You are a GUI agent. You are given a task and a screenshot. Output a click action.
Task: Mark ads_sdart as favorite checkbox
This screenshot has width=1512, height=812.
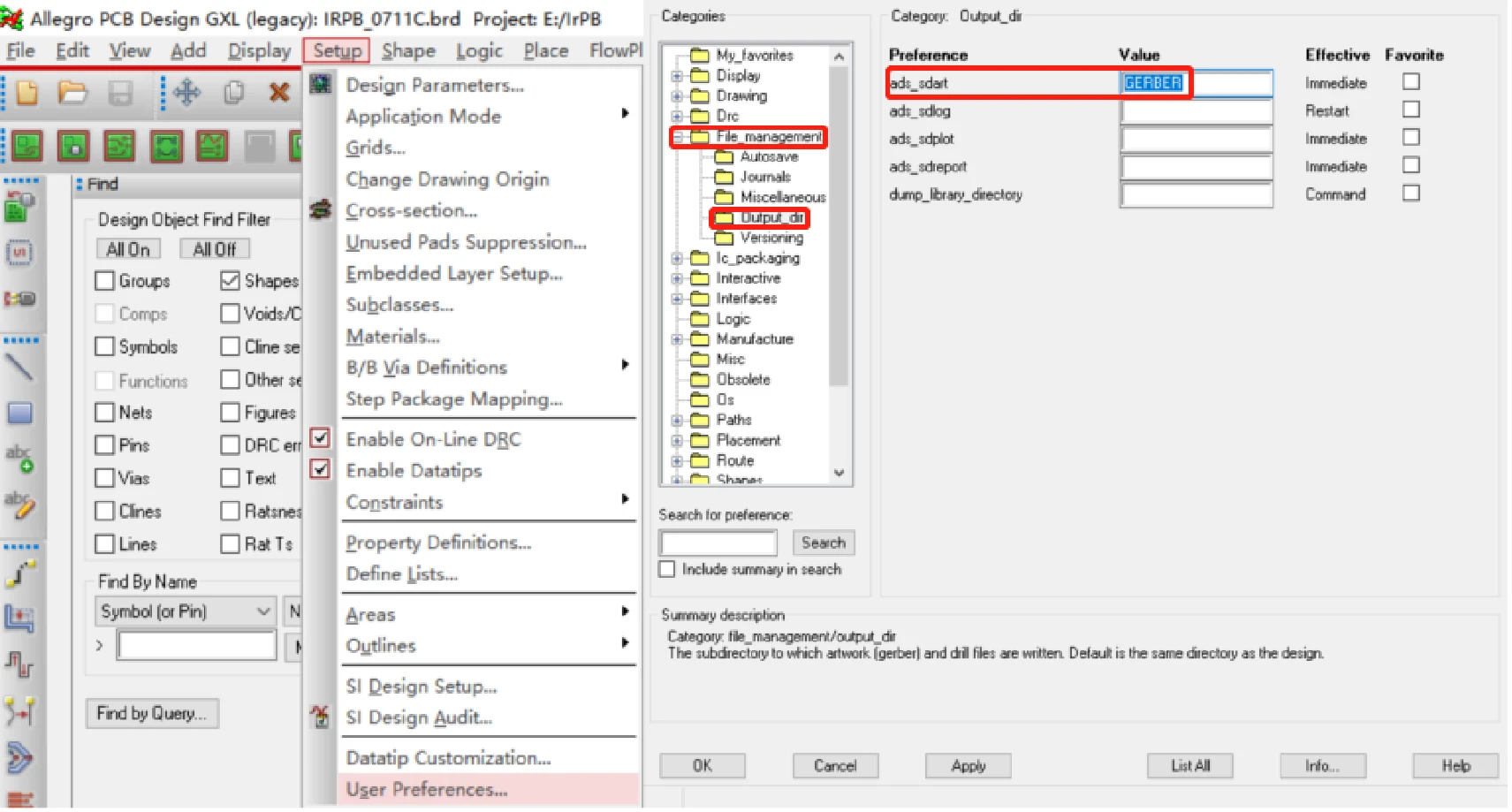(x=1411, y=82)
